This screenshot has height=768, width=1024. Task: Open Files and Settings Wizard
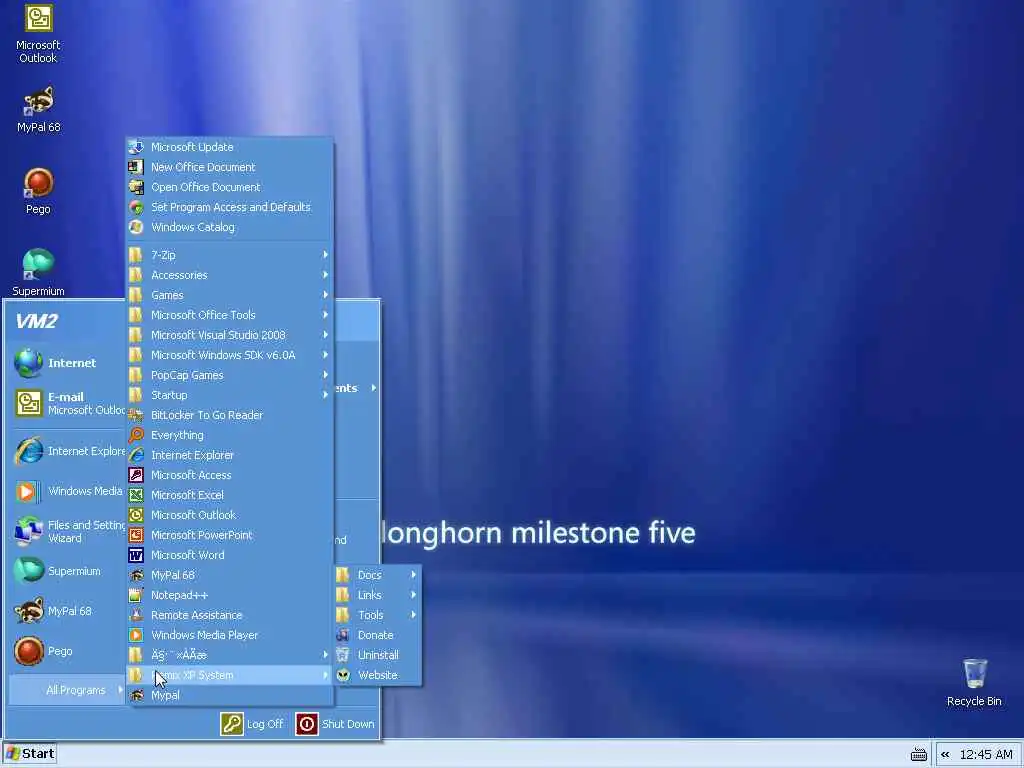(x=67, y=532)
